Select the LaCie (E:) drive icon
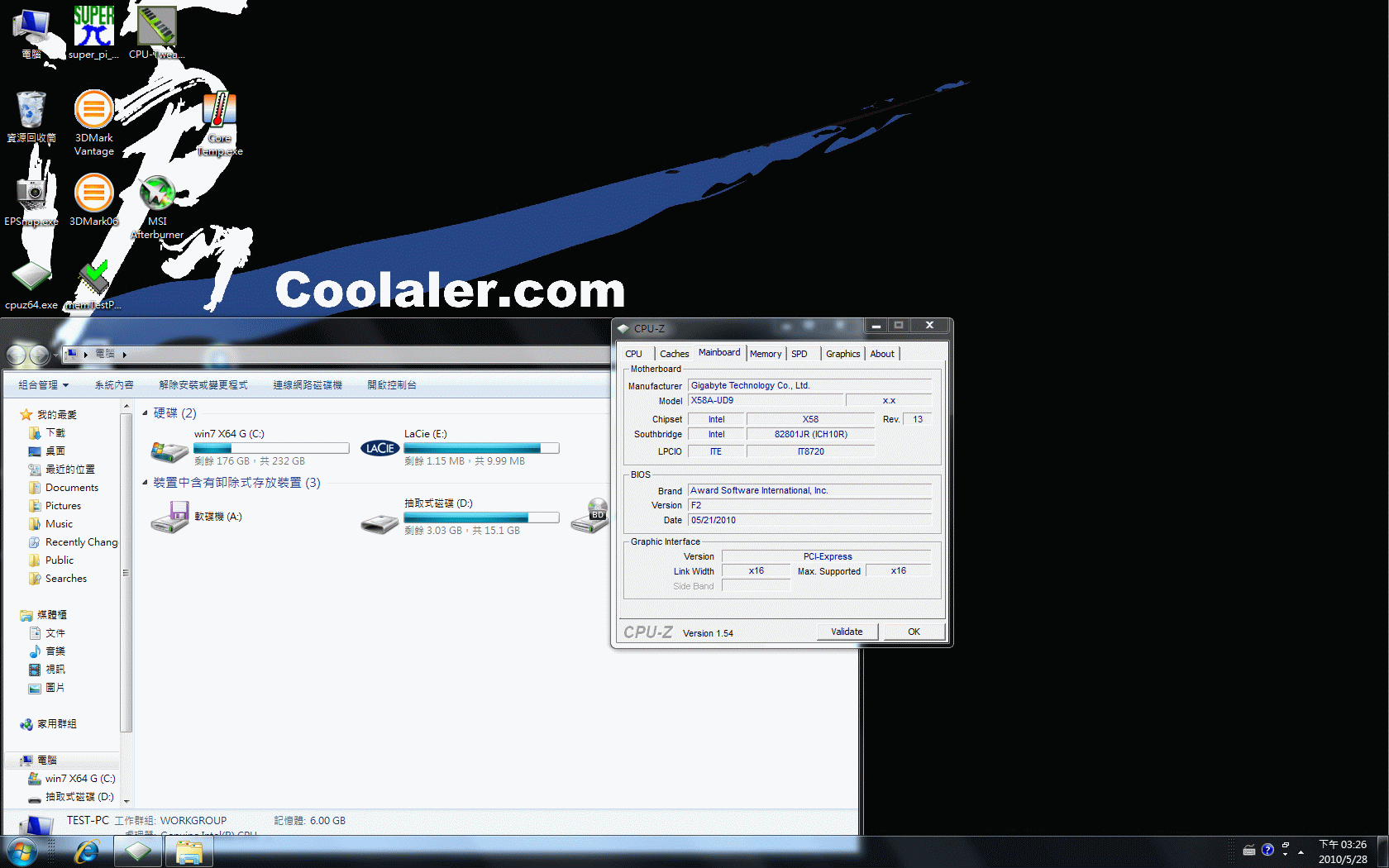1389x868 pixels. coord(380,448)
